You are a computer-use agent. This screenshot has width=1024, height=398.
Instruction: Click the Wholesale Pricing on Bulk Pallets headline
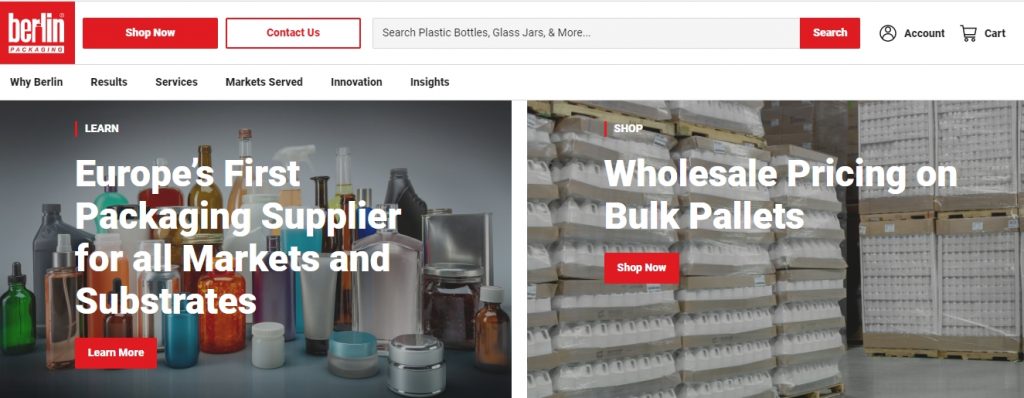(x=780, y=195)
